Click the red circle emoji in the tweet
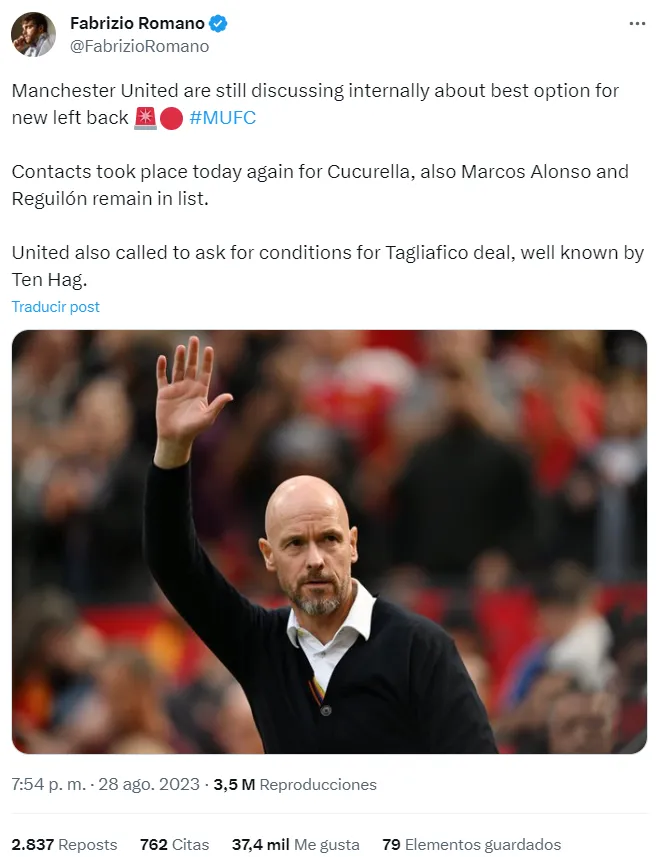This screenshot has width=656, height=857. pos(171,119)
